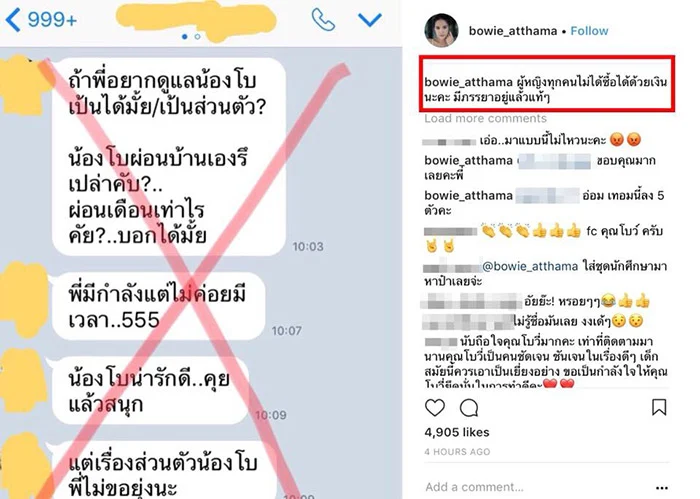The height and width of the screenshot is (499, 700).
Task: Save the post with the bookmark icon
Action: (x=659, y=407)
